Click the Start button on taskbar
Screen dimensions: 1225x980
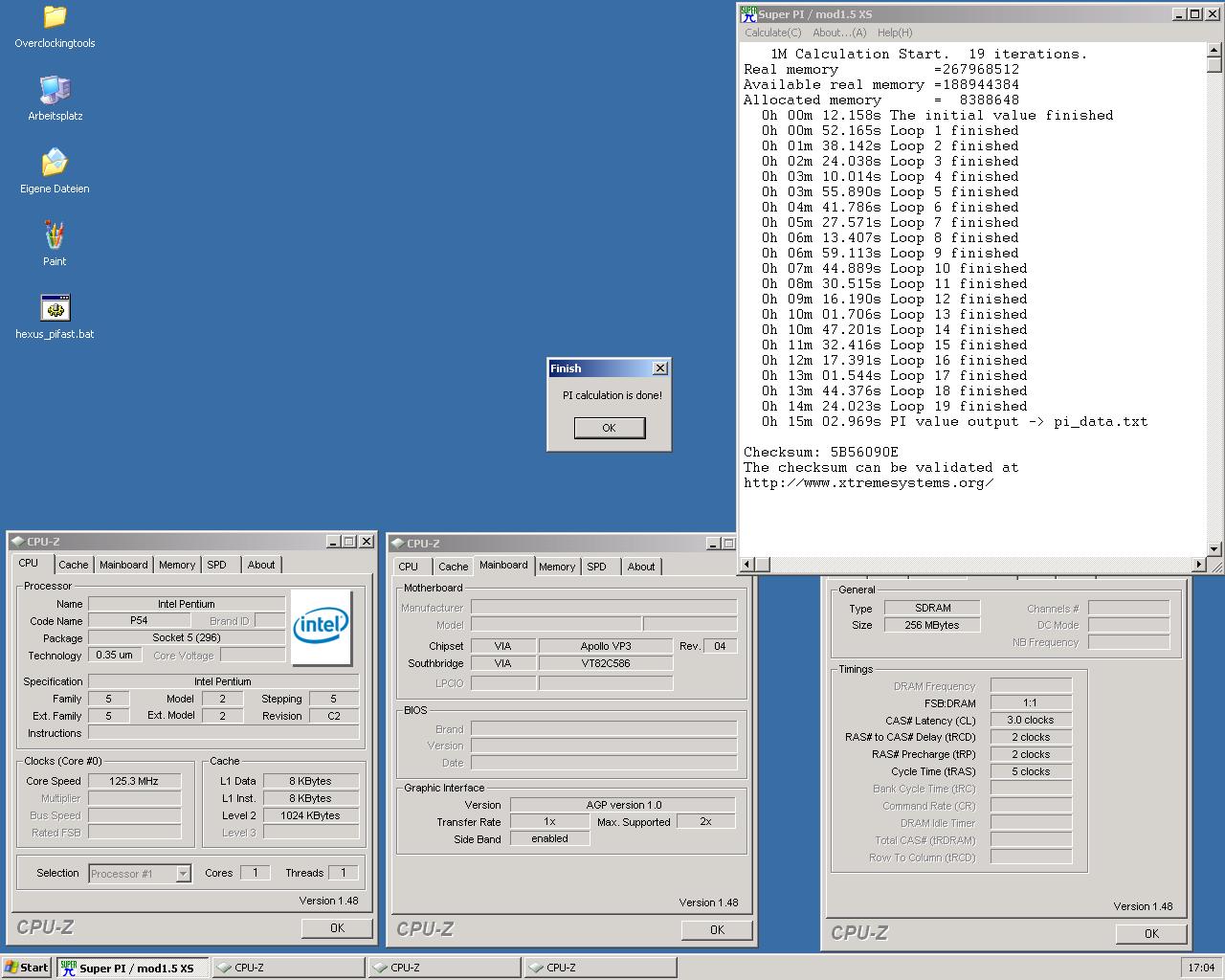[x=27, y=968]
